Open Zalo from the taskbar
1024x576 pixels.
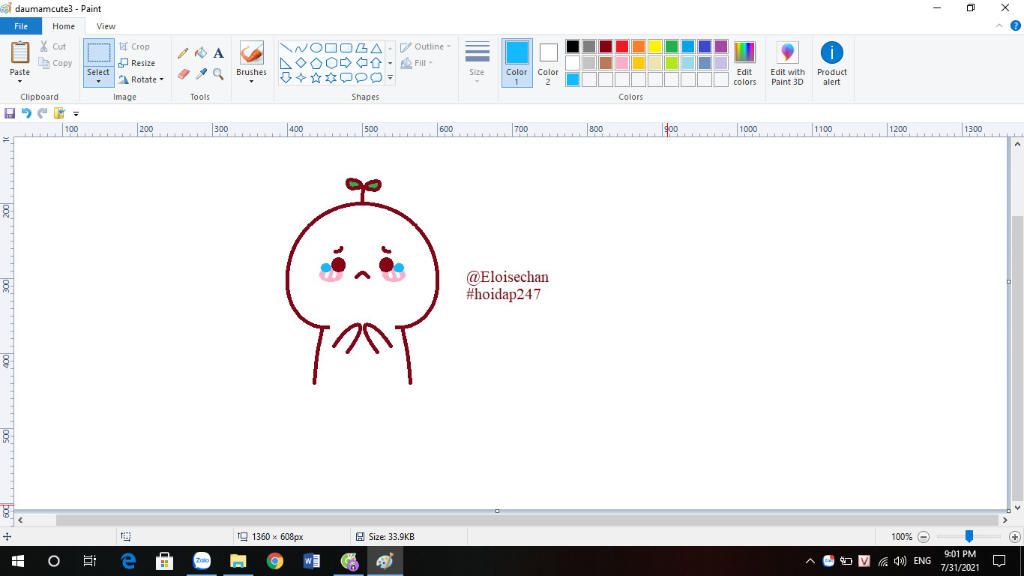[202, 561]
